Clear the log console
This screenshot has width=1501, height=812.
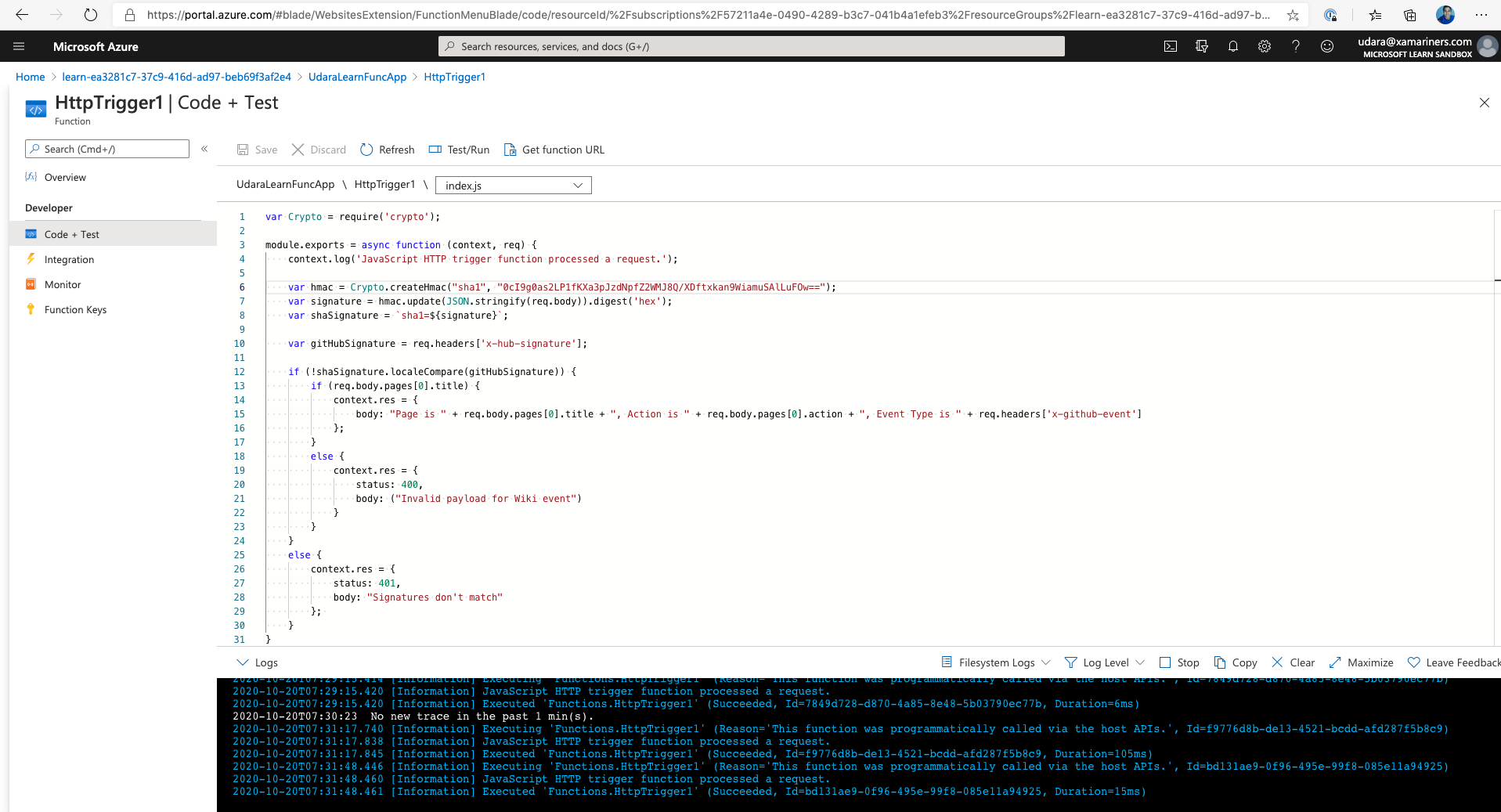coord(1294,662)
